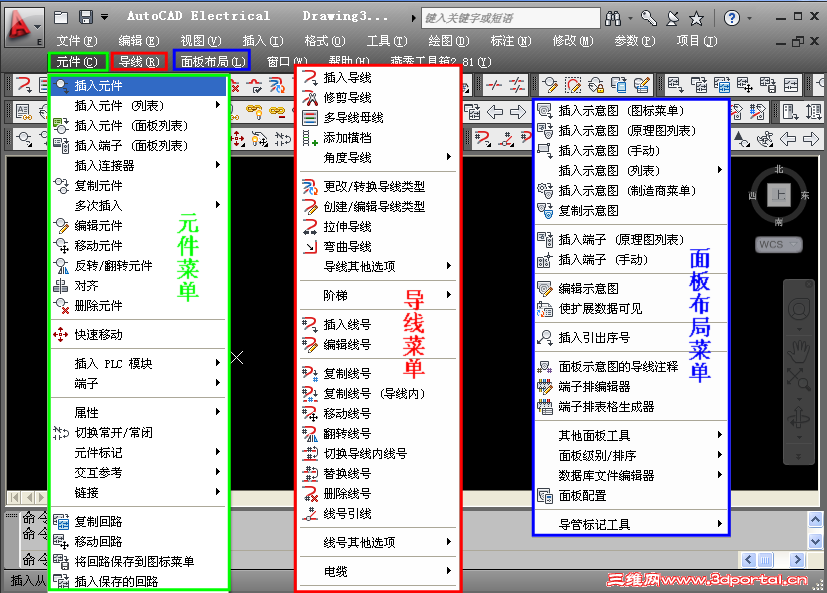Click the pan hand icon in navigation bar

[x=799, y=351]
